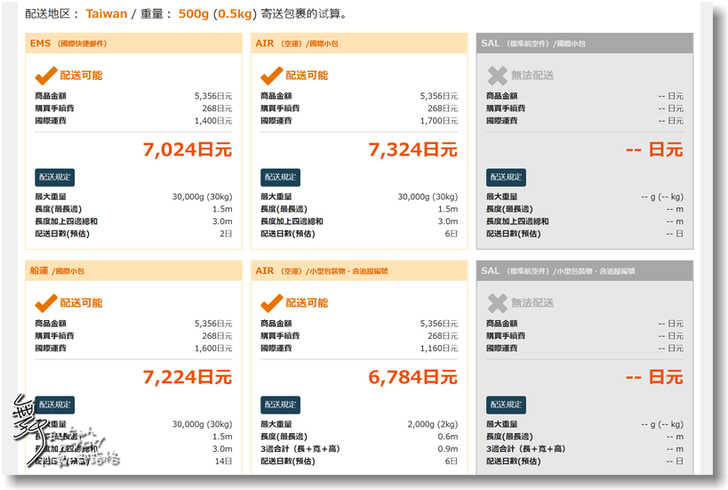Click the EMS shipping fee "1,400日元"
This screenshot has width=728, height=490.
click(213, 121)
